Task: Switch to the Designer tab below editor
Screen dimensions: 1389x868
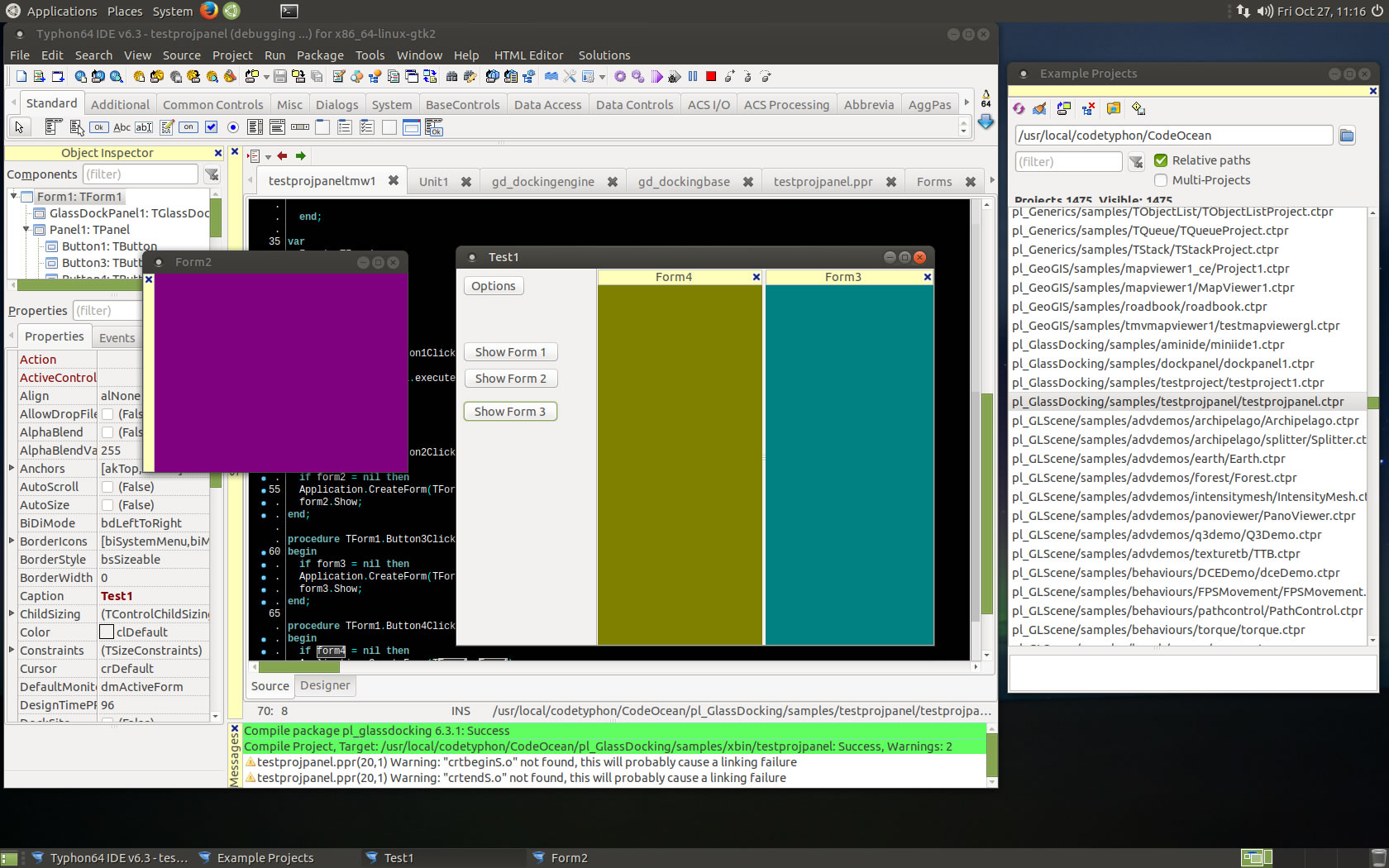Action: [325, 685]
